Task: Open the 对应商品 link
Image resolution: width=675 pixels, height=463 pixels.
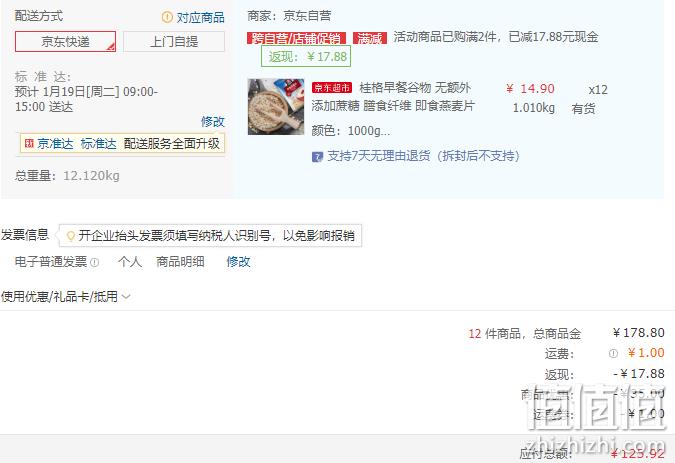Action: click(x=201, y=17)
